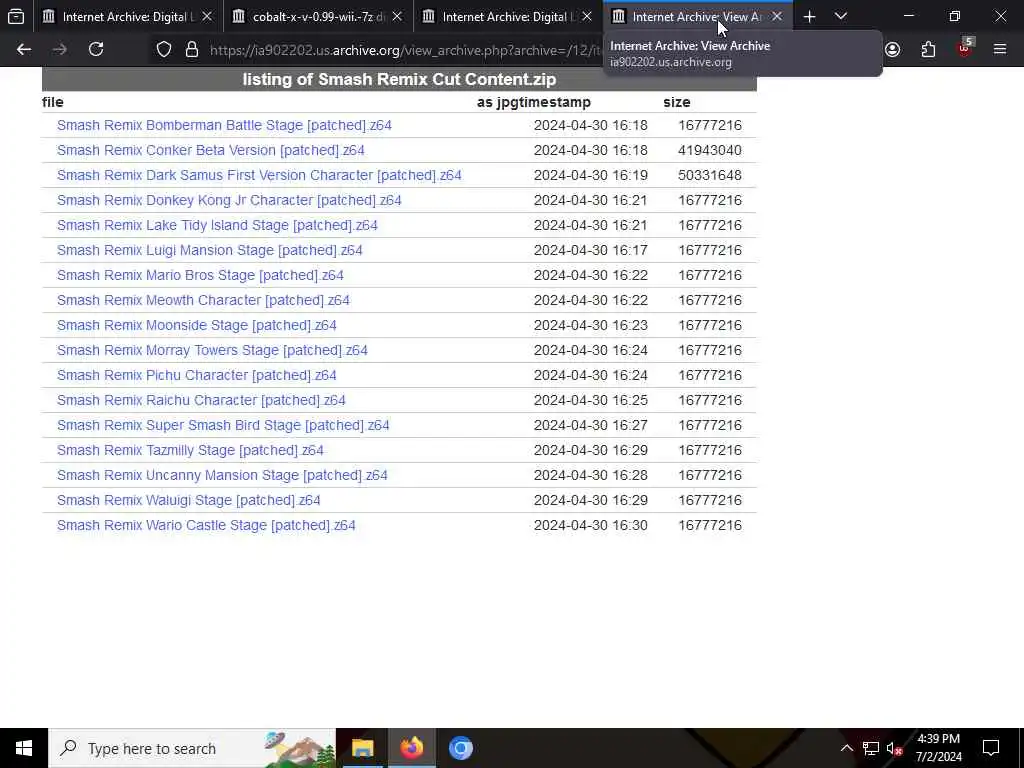Download Smash Remix Luigi Mansion Stage
Viewport: 1024px width, 768px height.
point(209,250)
